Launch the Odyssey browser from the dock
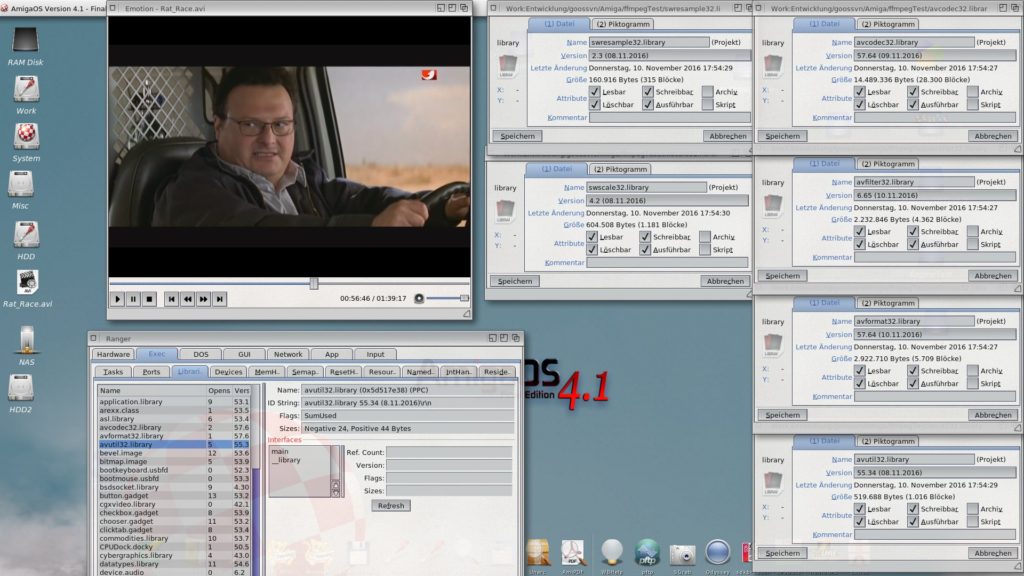The width and height of the screenshot is (1024, 576). (717, 552)
